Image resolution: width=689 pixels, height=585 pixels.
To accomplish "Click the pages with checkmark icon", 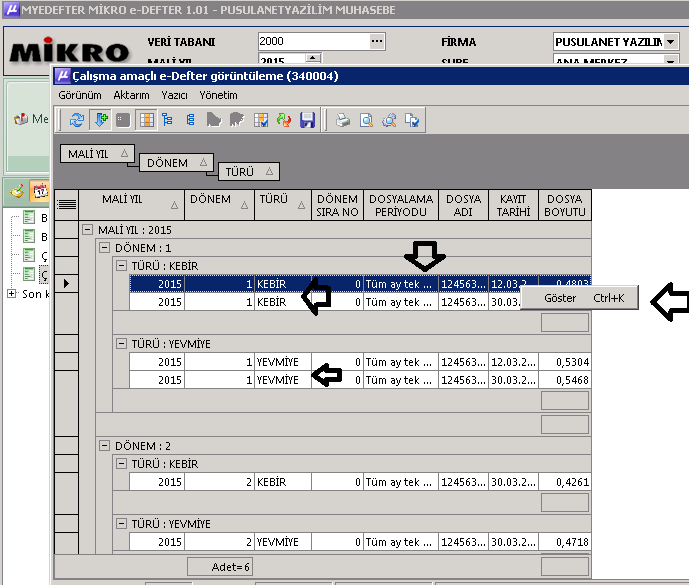I will coord(412,120).
